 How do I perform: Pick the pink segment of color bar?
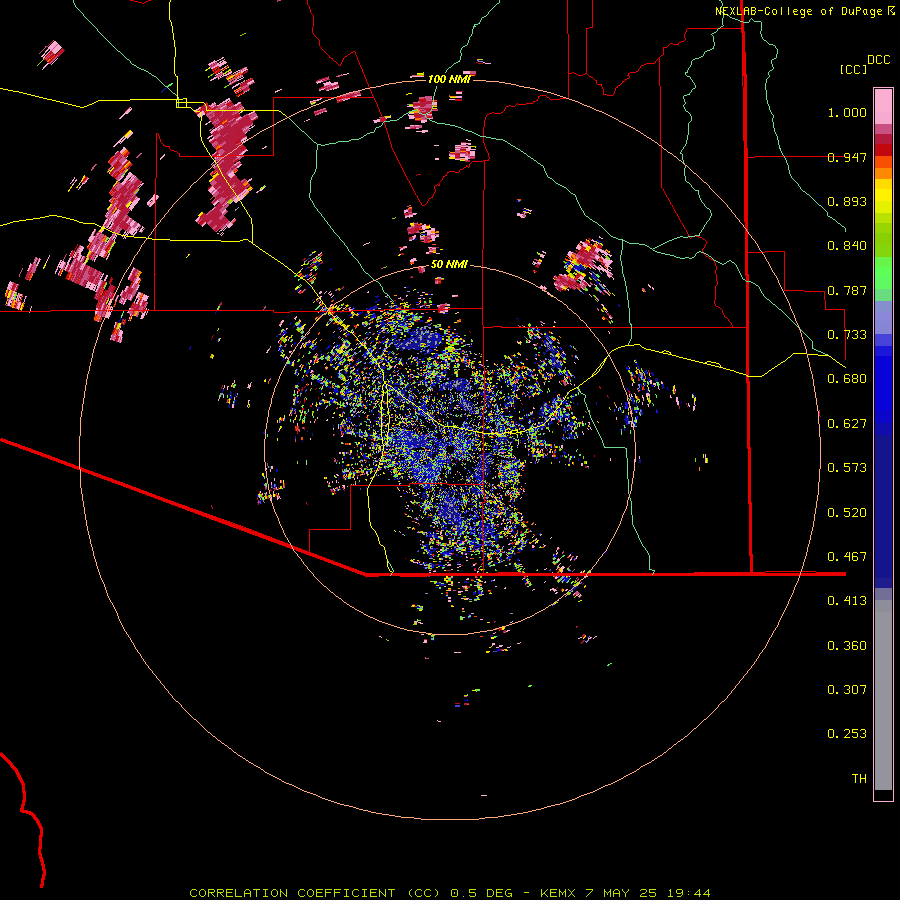883,106
